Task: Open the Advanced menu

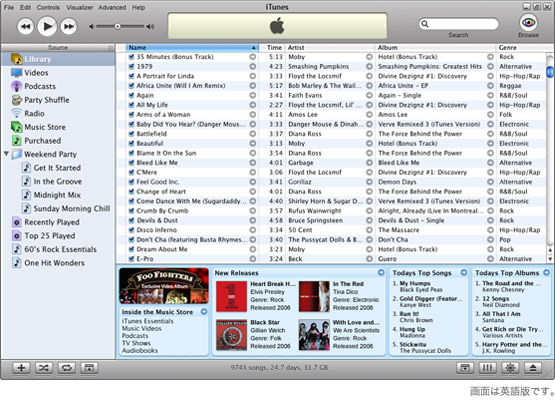Action: [112, 7]
